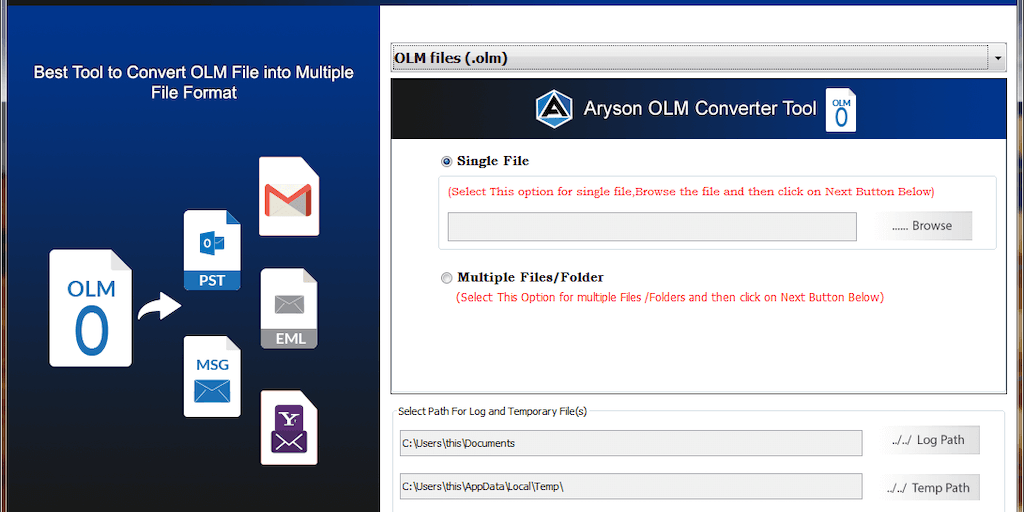Click the grey EML file icon
The height and width of the screenshot is (512, 1024).
pos(289,308)
